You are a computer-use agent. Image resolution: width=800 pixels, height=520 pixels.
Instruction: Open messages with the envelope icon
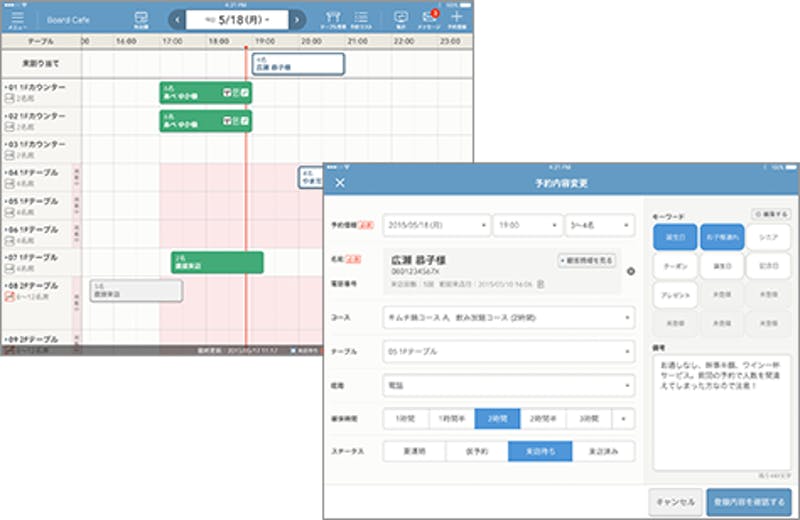click(x=430, y=19)
